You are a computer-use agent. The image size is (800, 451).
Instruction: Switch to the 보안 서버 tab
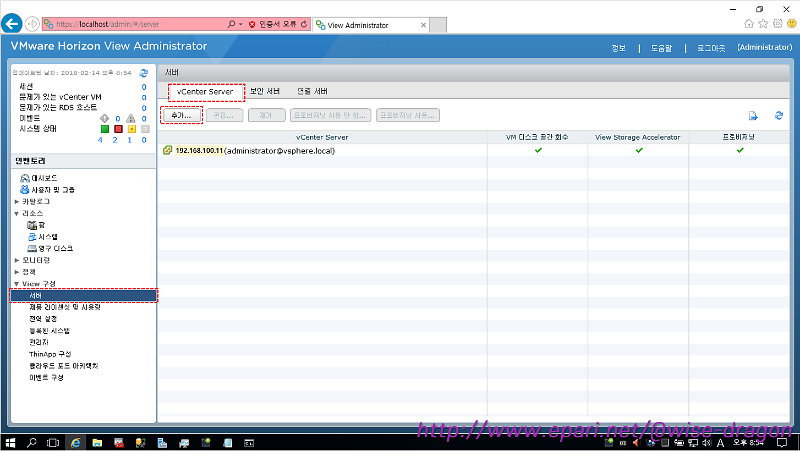coord(265,91)
